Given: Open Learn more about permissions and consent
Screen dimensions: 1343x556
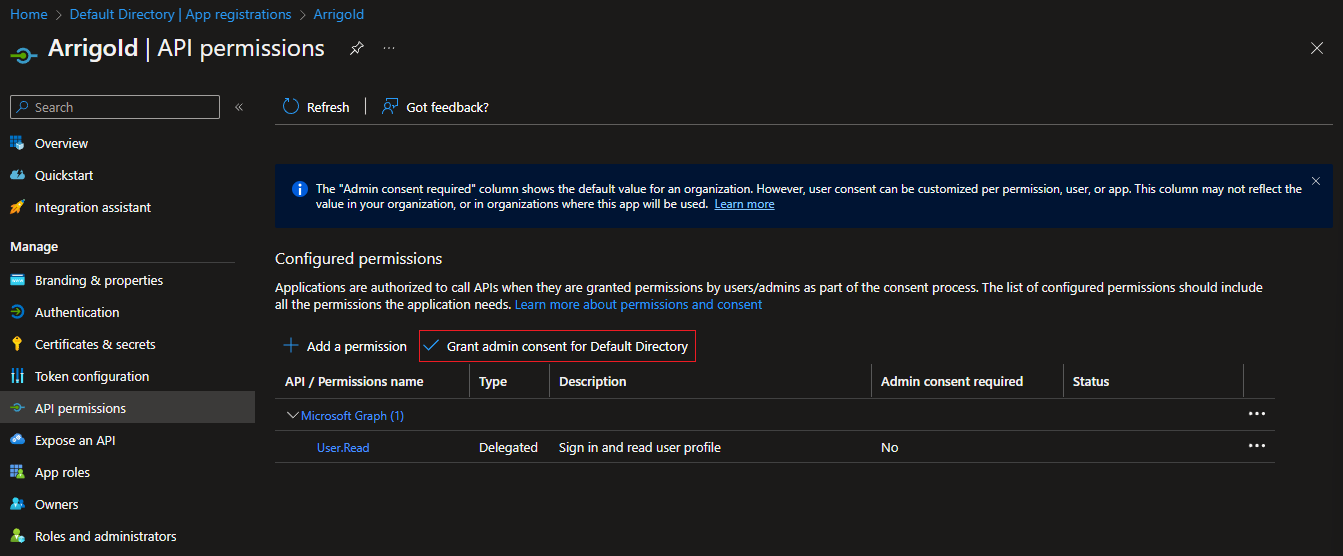Looking at the screenshot, I should pos(638,304).
